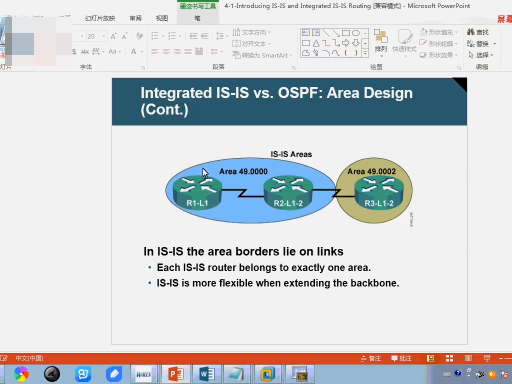Click the distributed alignment icon
Viewport: 512px width, 384px height.
(199, 51)
